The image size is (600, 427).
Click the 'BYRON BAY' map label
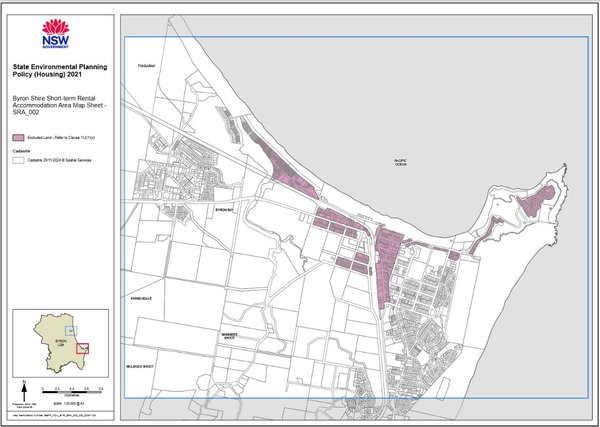(224, 210)
